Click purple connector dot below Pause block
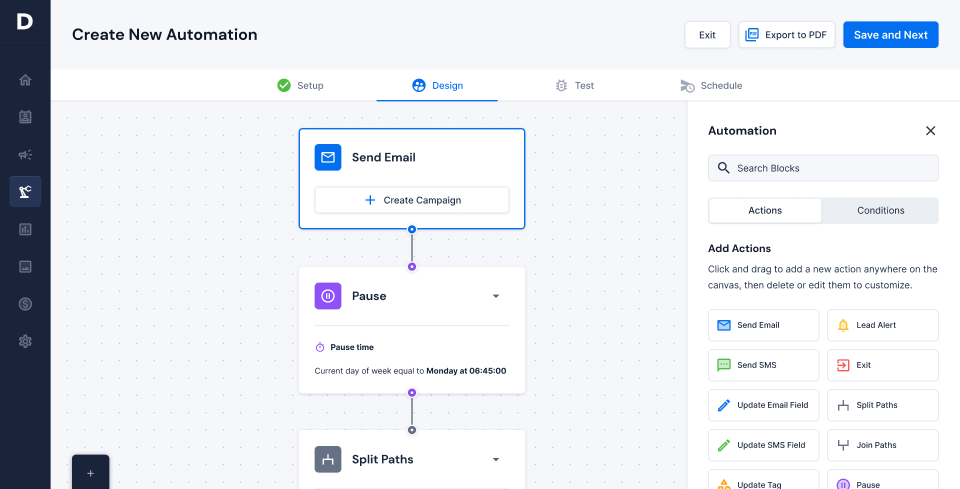 pos(412,393)
